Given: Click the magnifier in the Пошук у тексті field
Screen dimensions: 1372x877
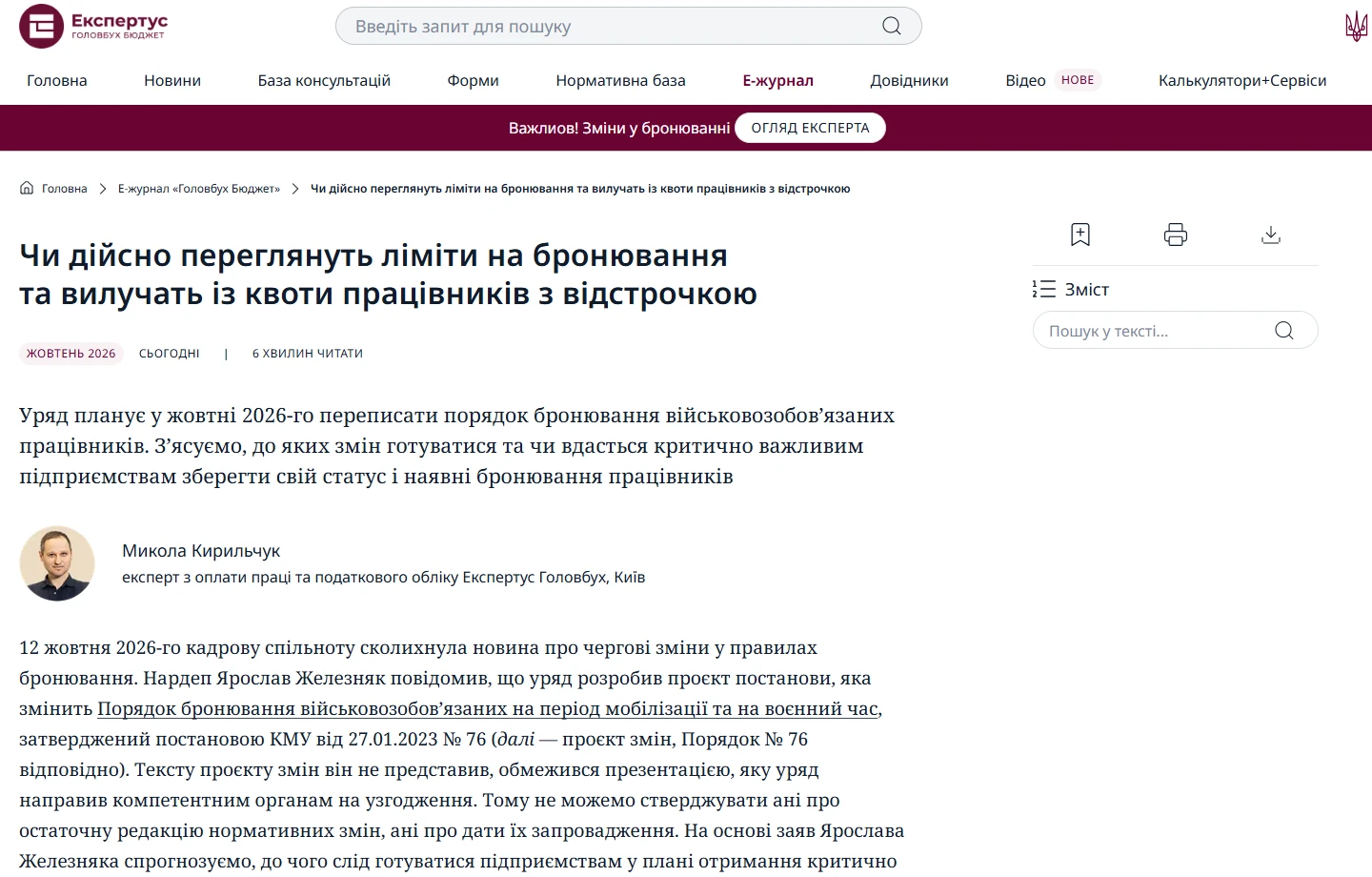Looking at the screenshot, I should point(1284,331).
